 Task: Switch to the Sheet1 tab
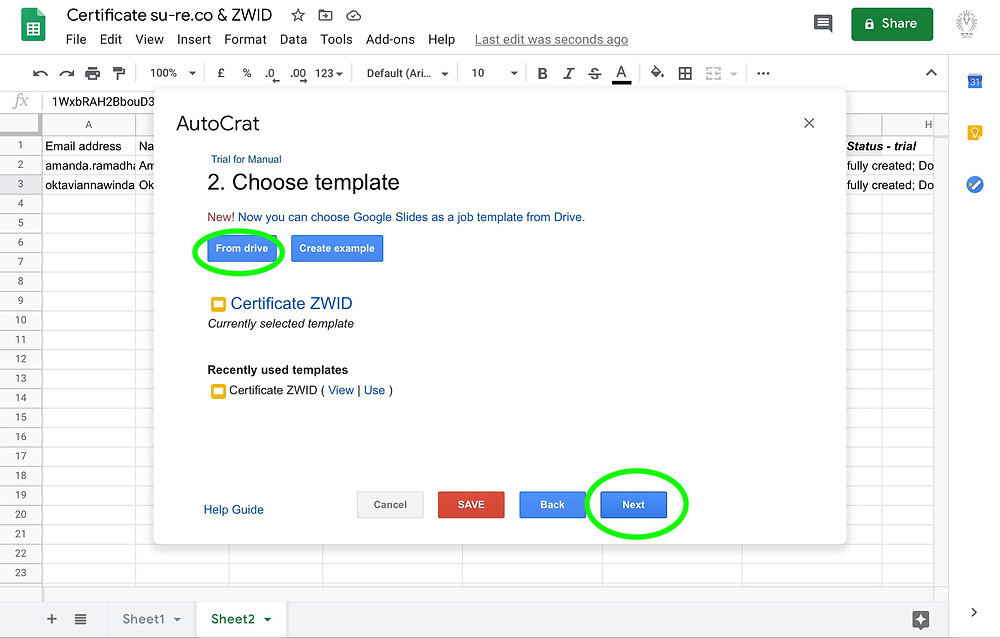point(143,619)
